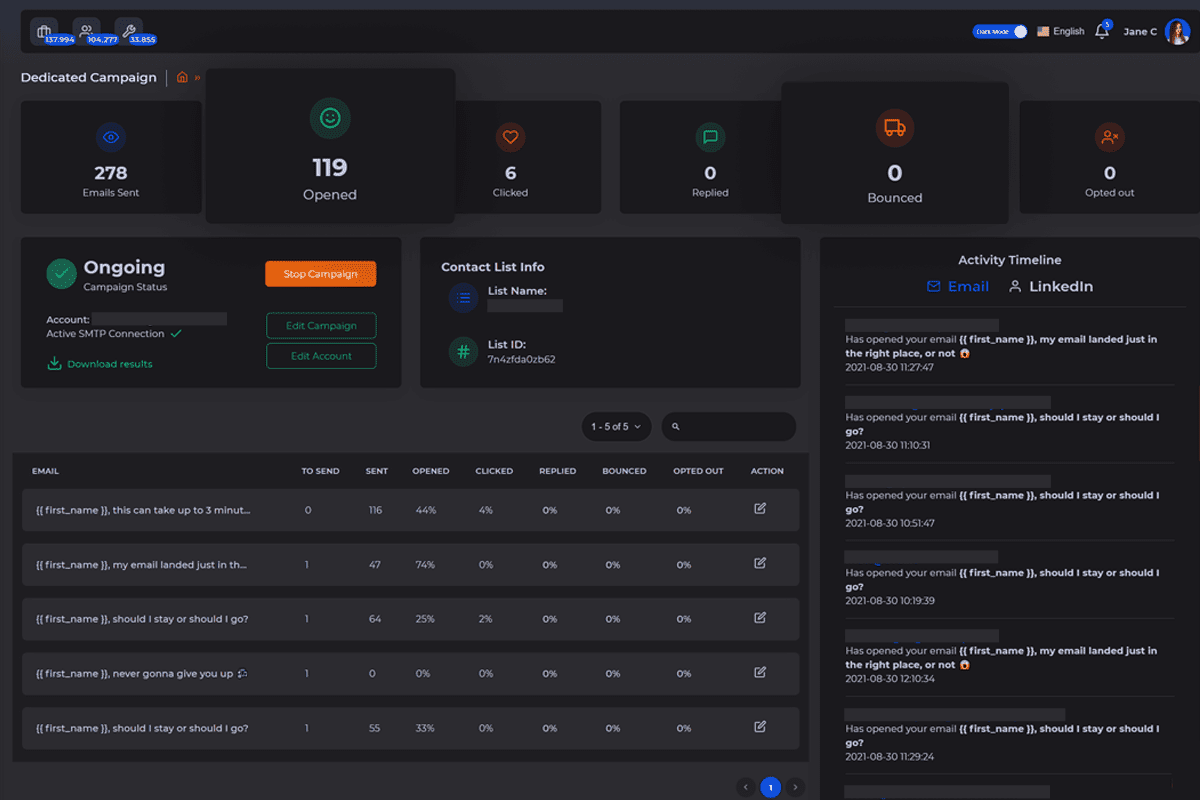
Task: Click edit icon for 'this can take up to 3 minut...' row
Action: point(760,509)
